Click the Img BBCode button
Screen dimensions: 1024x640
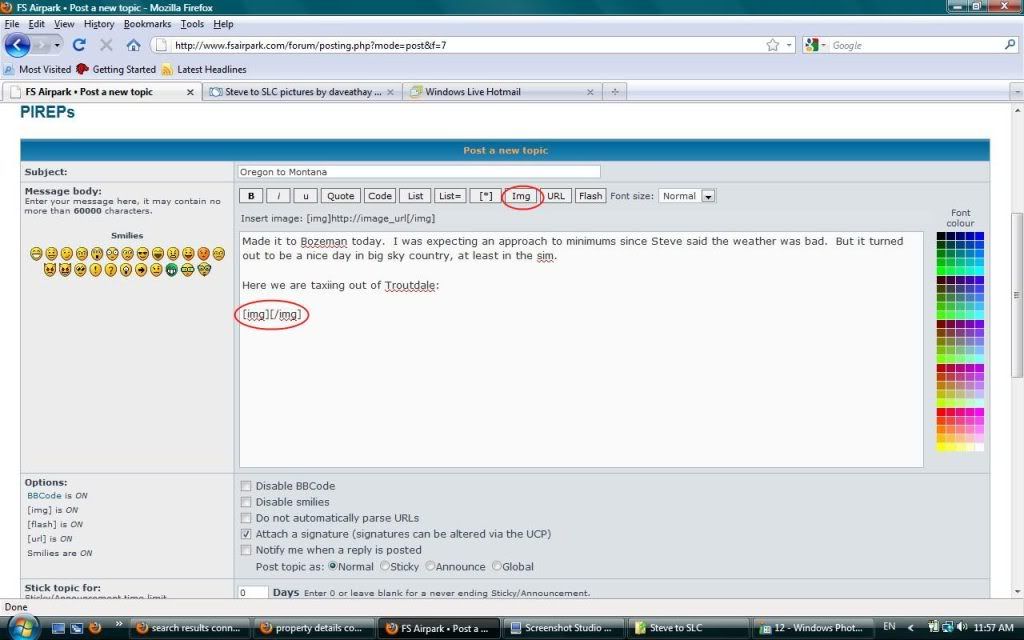coord(520,196)
